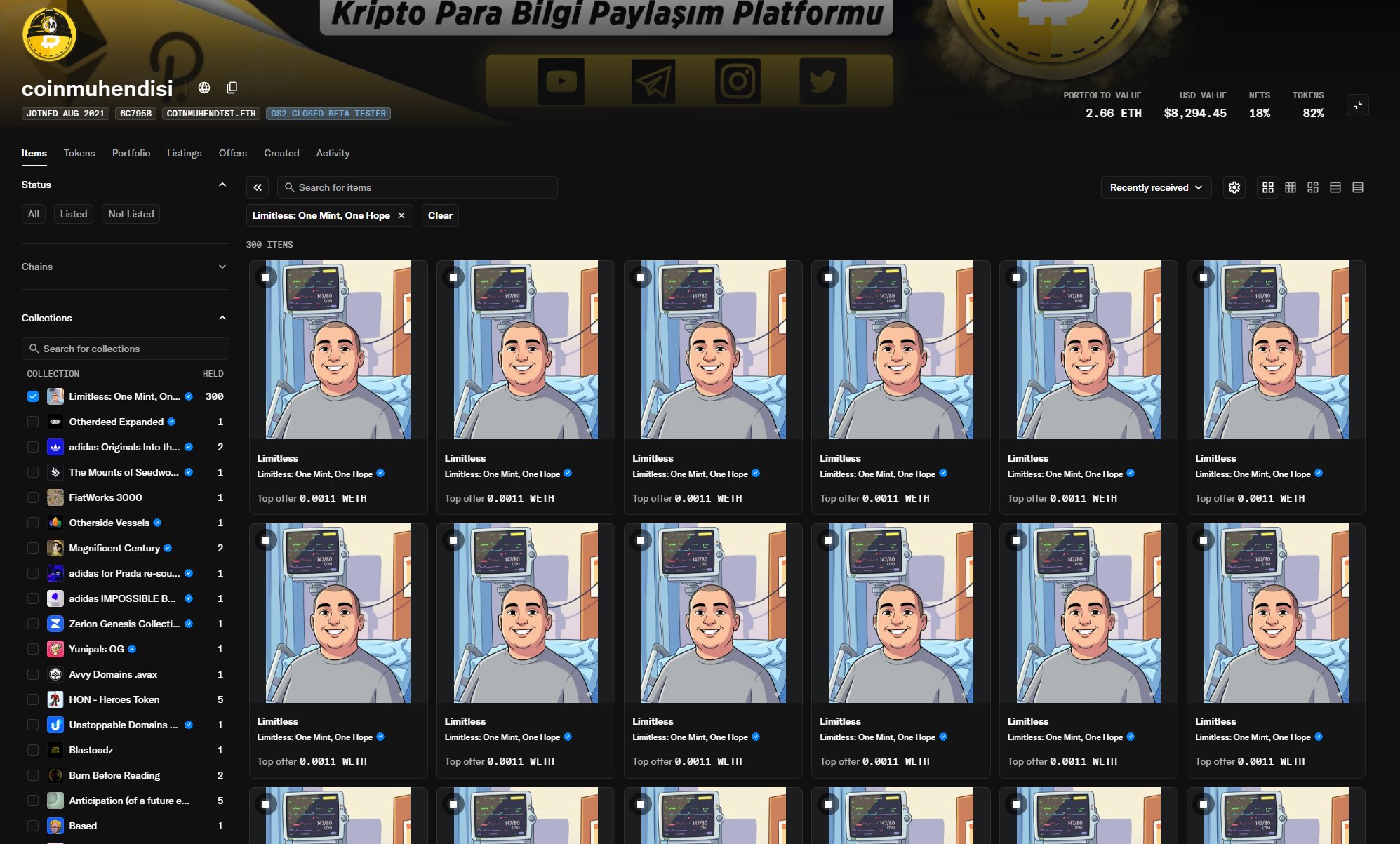This screenshot has height=844, width=1400.
Task: Enable the FiatWorks 3000 collection filter
Action: click(x=33, y=497)
